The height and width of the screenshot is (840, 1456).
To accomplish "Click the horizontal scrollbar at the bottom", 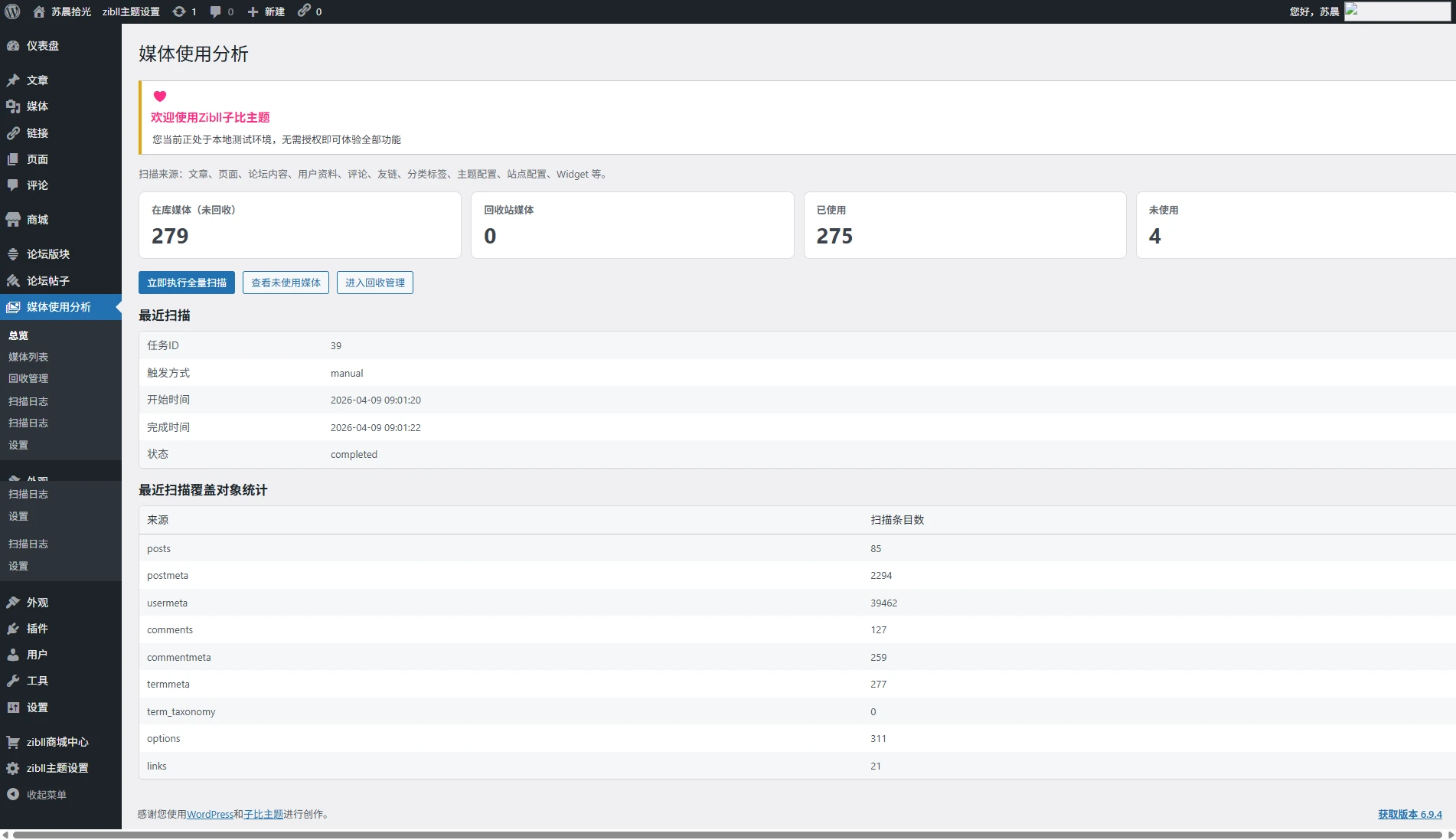I will [727, 835].
